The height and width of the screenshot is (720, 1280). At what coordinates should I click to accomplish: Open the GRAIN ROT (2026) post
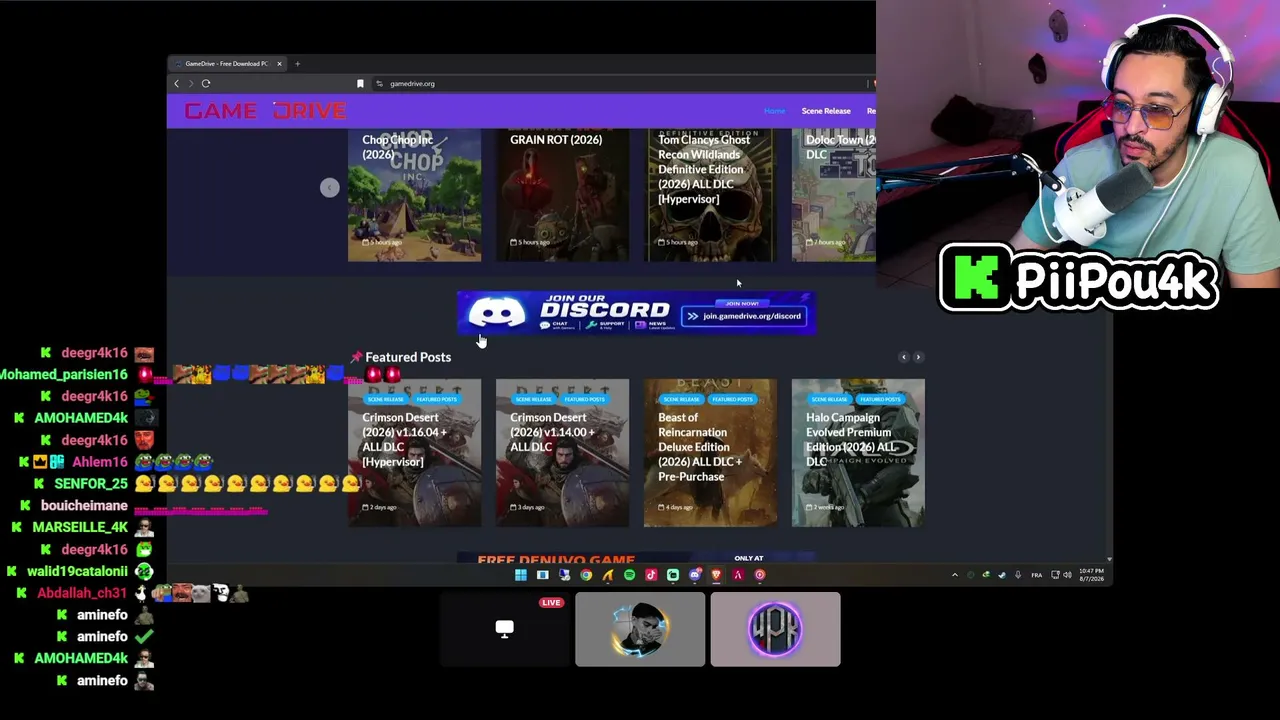(562, 195)
